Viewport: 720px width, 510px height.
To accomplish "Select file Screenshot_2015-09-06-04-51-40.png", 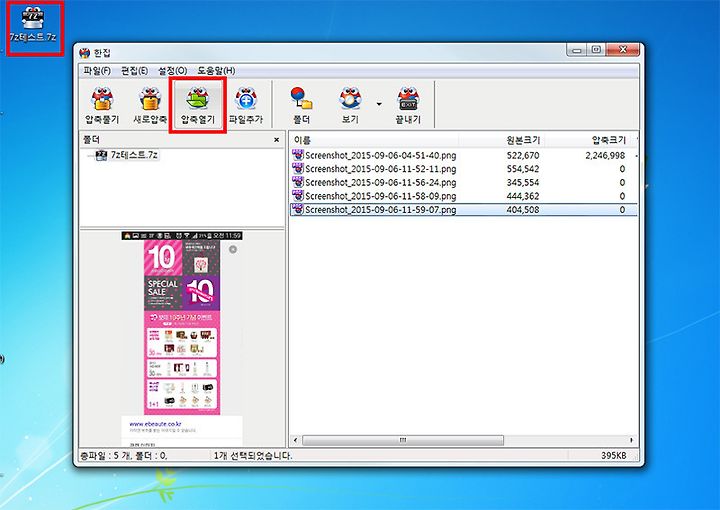I will [381, 155].
